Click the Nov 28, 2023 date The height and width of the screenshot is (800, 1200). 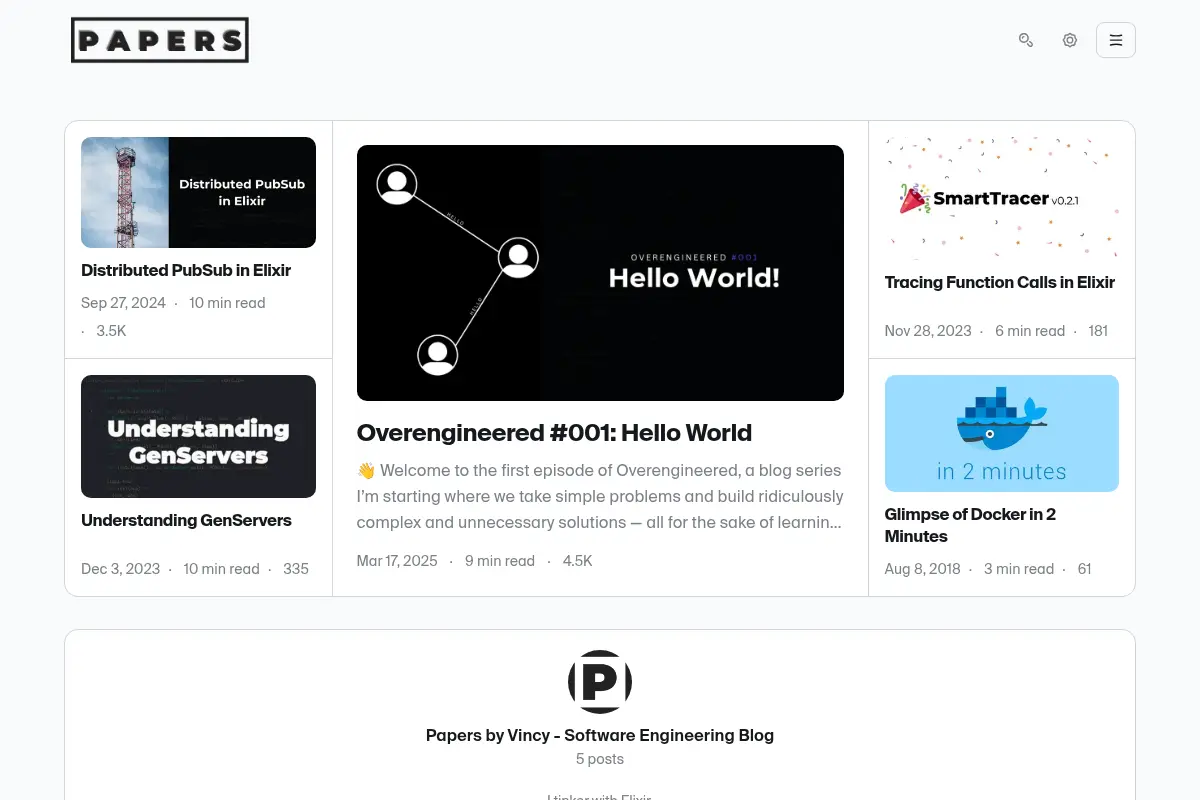tap(928, 331)
